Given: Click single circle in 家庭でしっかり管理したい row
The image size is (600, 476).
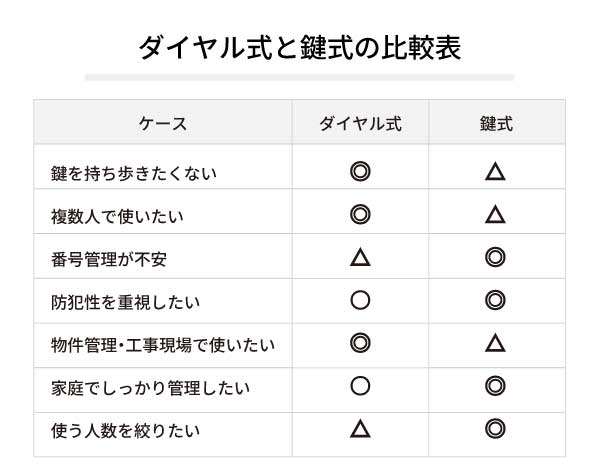Looking at the screenshot, I should click(x=361, y=386).
